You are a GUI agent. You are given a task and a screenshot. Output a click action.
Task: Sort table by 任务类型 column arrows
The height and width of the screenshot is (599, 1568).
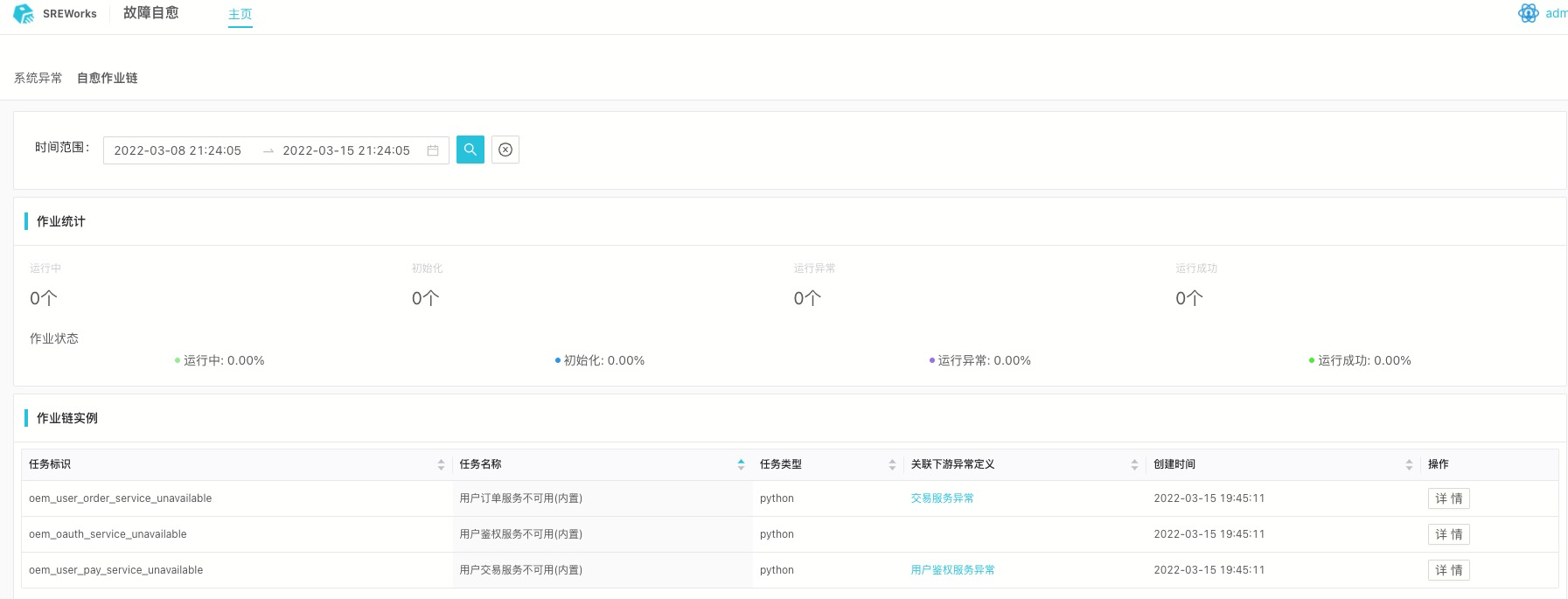coord(892,464)
